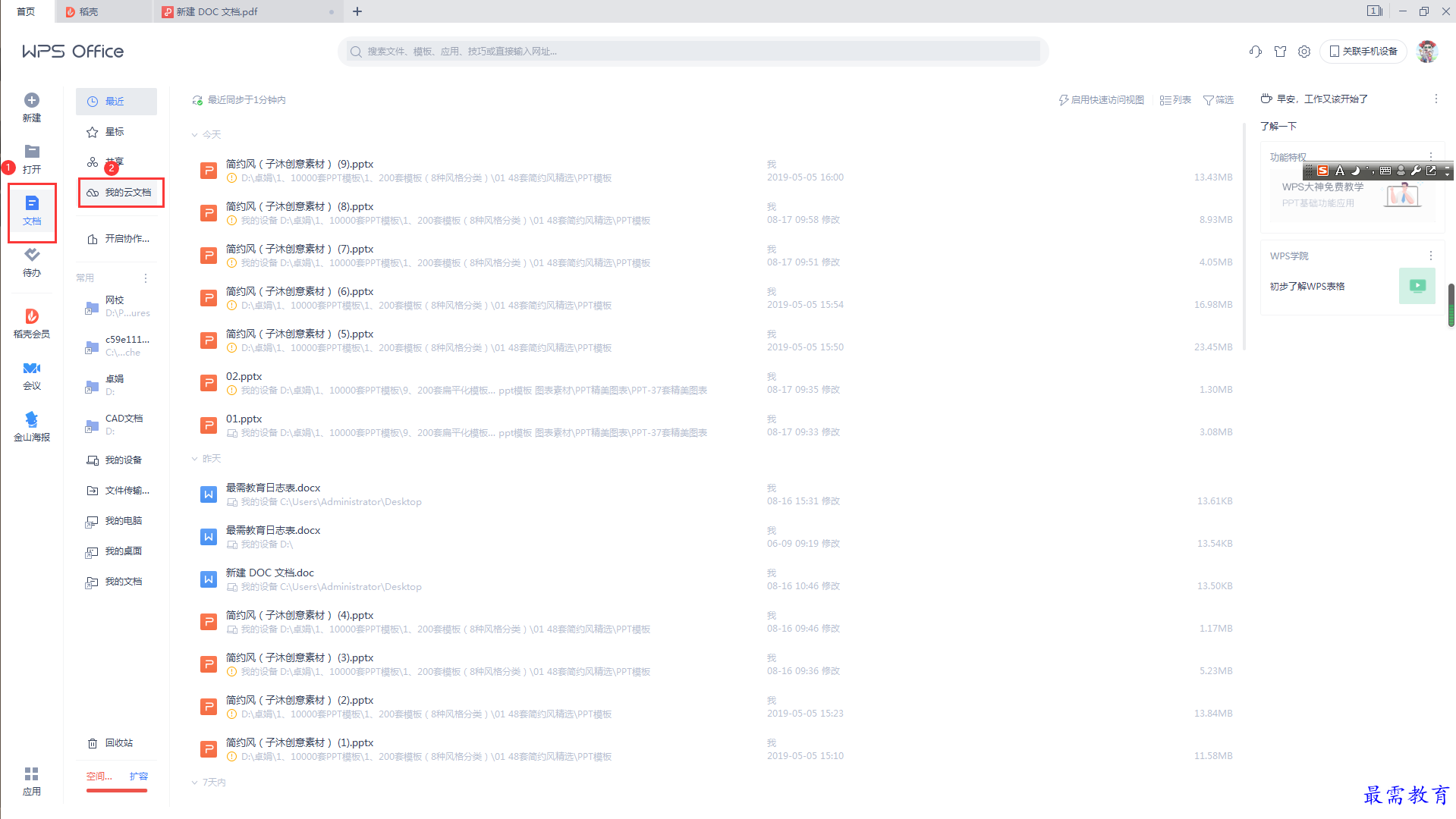Open 网校 shortcut folder
The height and width of the screenshot is (819, 1456).
118,306
